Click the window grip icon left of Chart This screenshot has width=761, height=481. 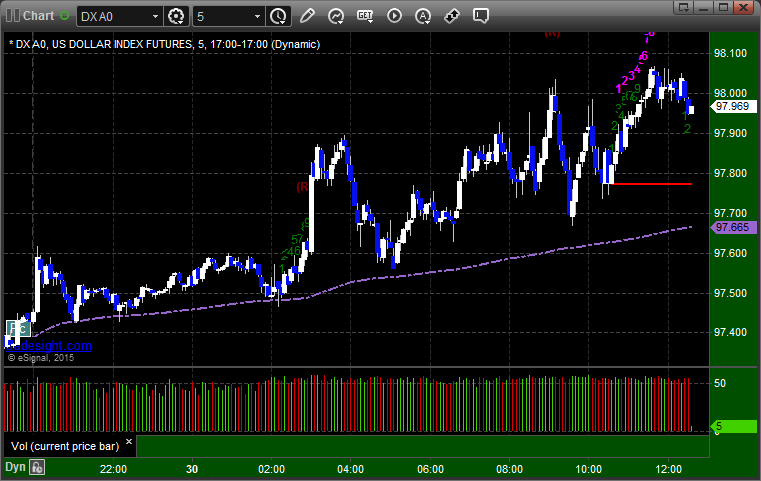coord(13,16)
